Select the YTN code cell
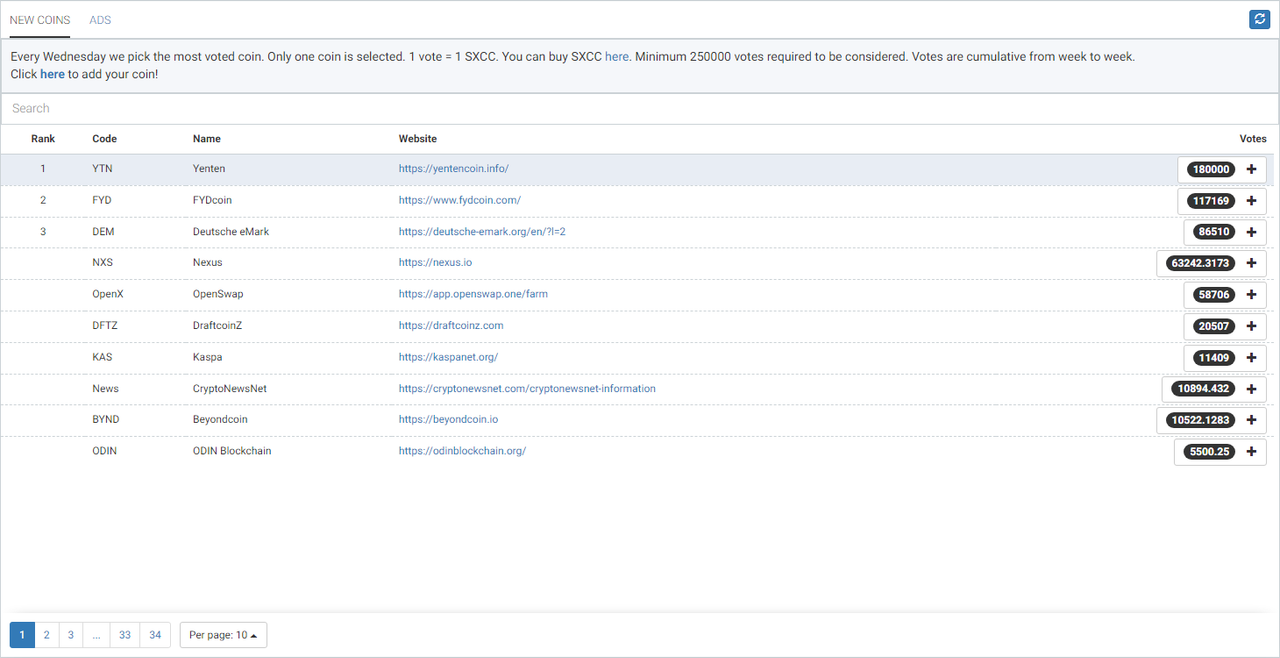Viewport: 1280px width, 658px height. click(x=102, y=169)
